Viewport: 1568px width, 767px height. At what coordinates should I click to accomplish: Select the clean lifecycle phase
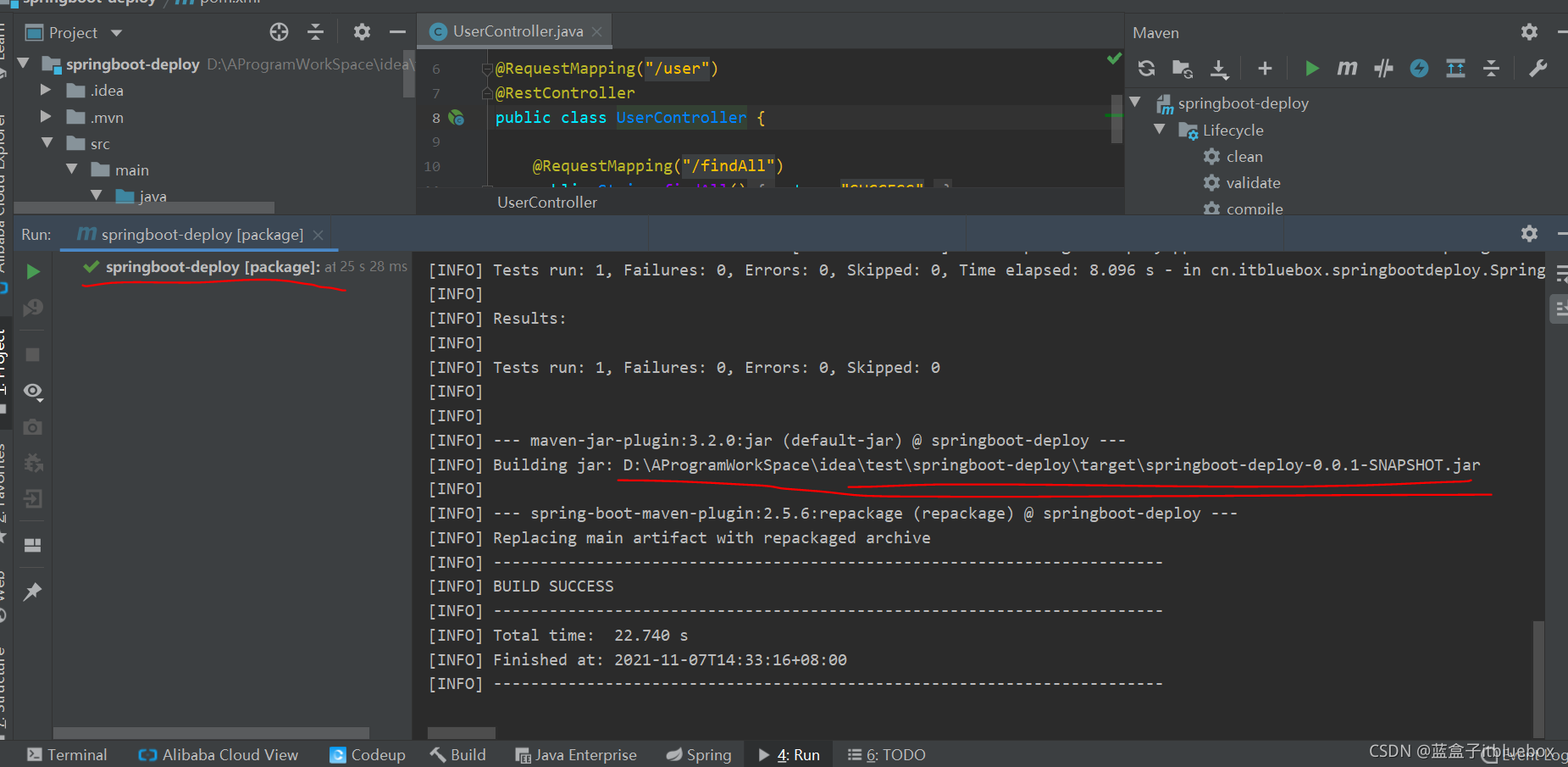1244,156
